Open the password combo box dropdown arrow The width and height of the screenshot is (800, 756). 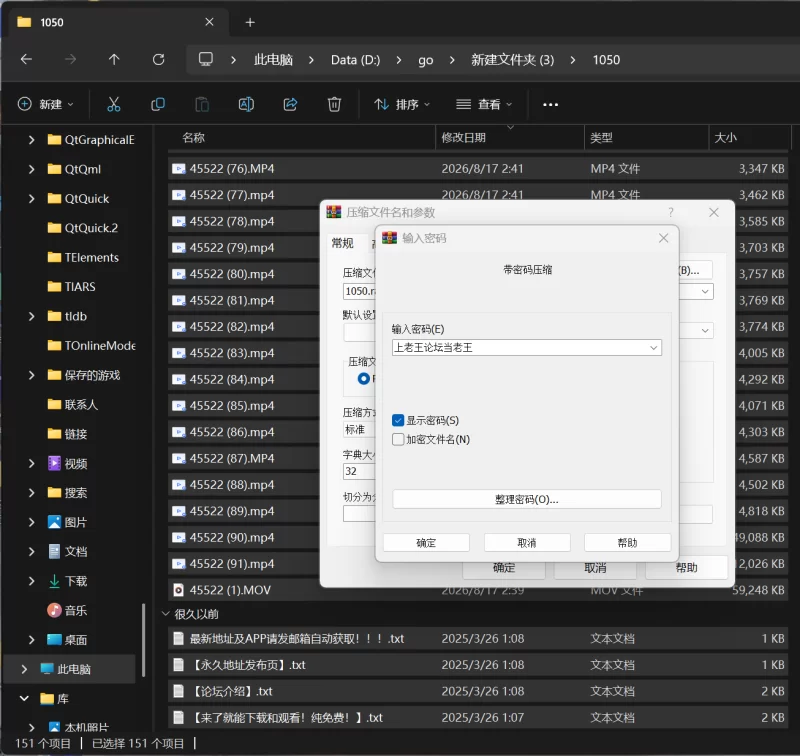653,348
